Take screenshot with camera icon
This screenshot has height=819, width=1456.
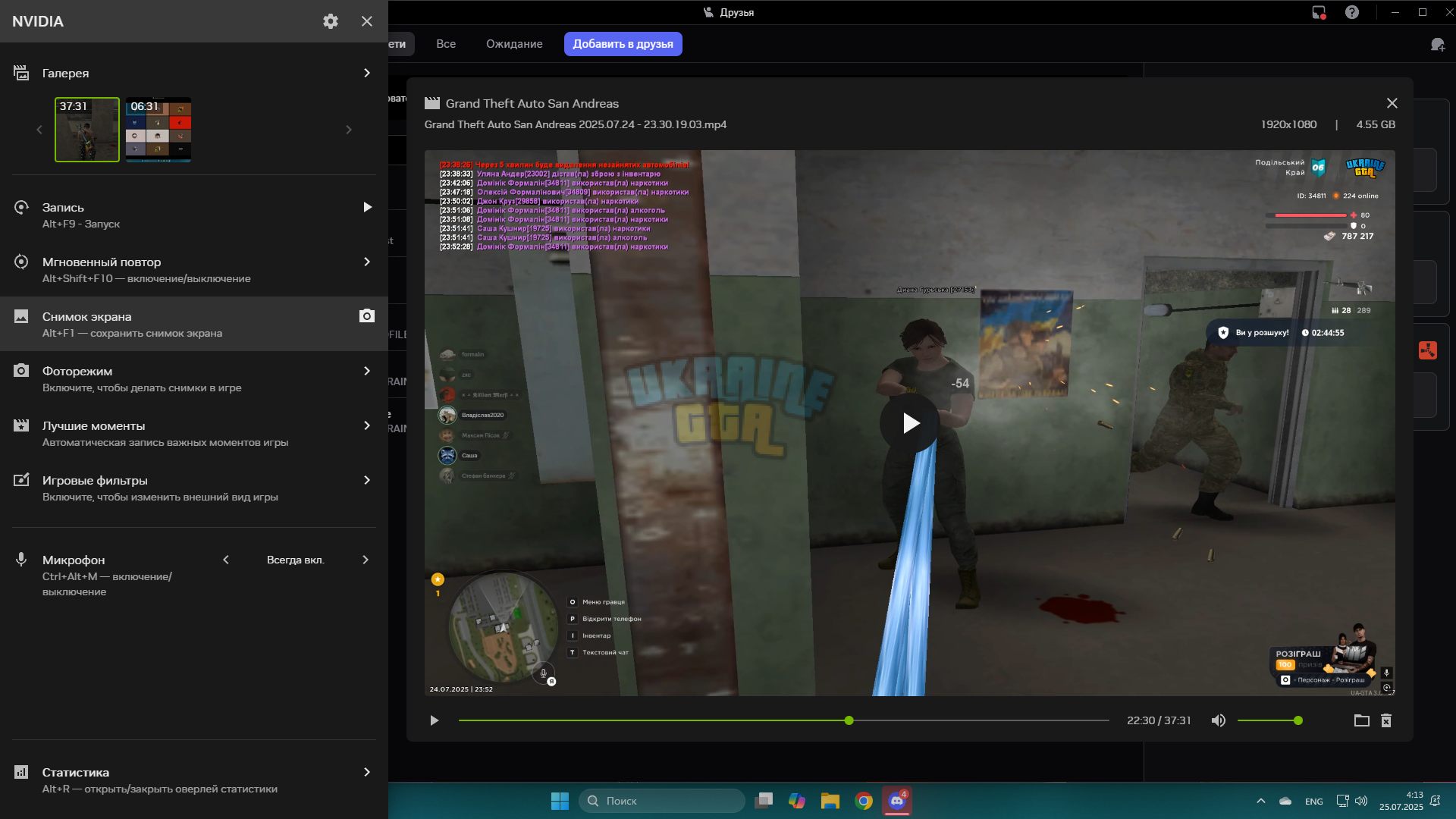tap(367, 315)
